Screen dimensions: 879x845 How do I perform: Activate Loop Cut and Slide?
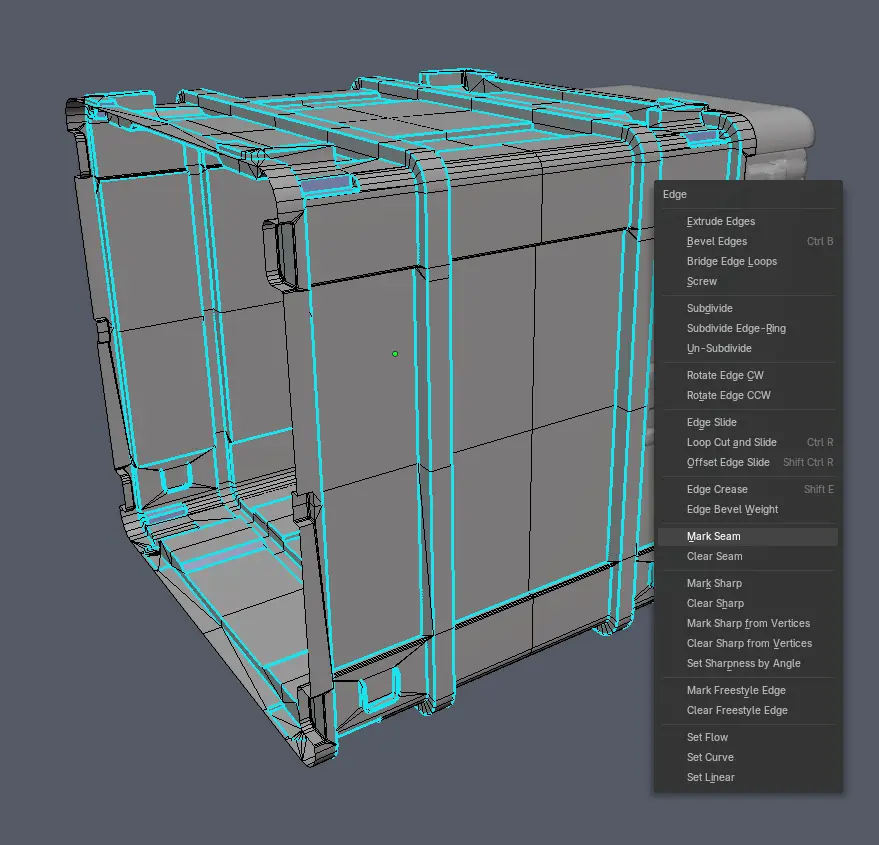pos(731,442)
